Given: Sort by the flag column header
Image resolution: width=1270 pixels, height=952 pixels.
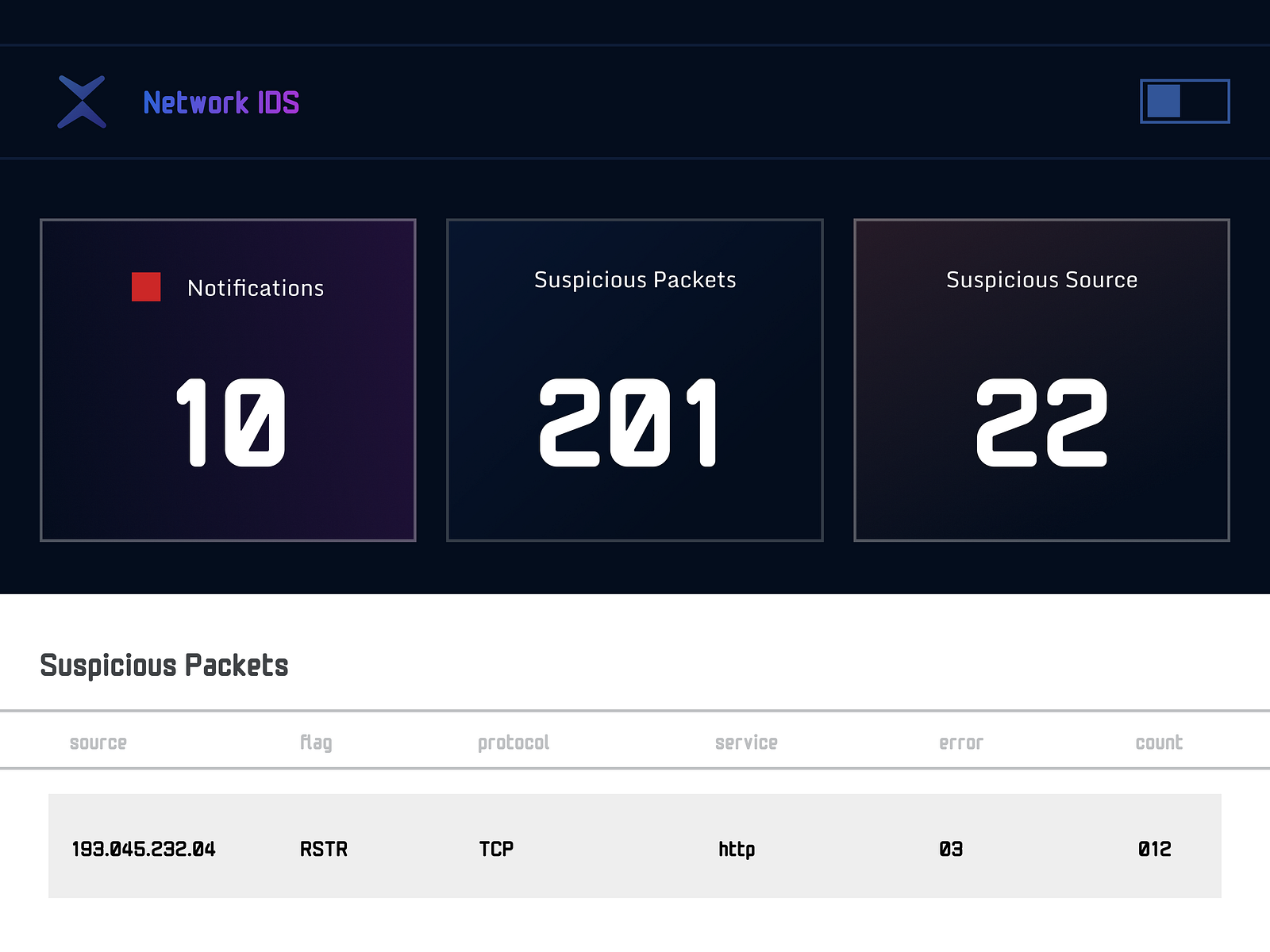Looking at the screenshot, I should tap(316, 742).
